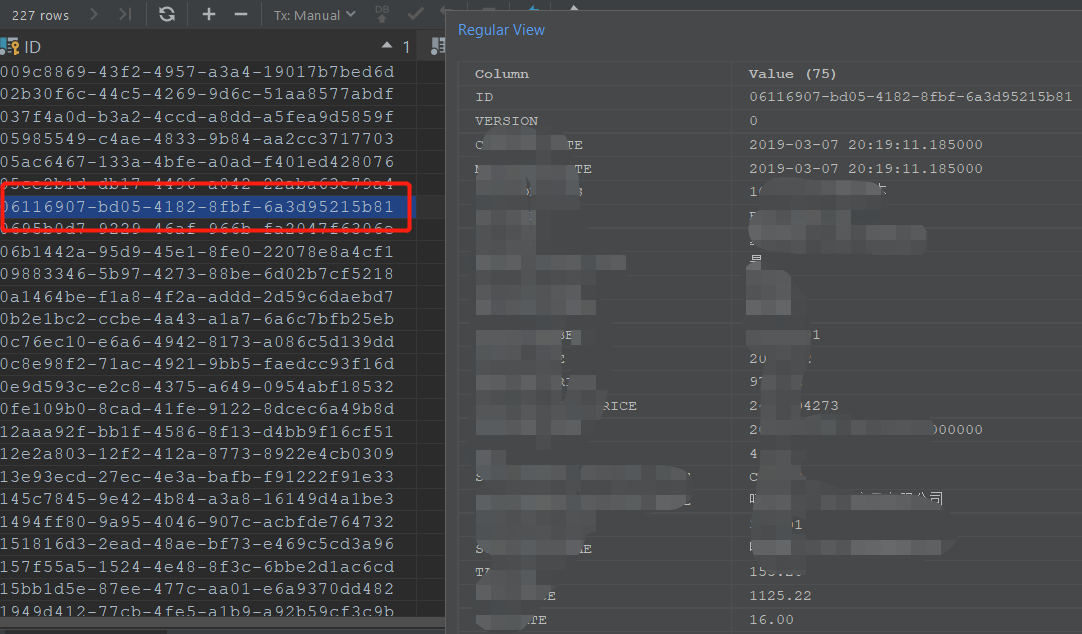Submit changes with the DB upload icon
Screen dimensions: 1082x634
tap(382, 14)
